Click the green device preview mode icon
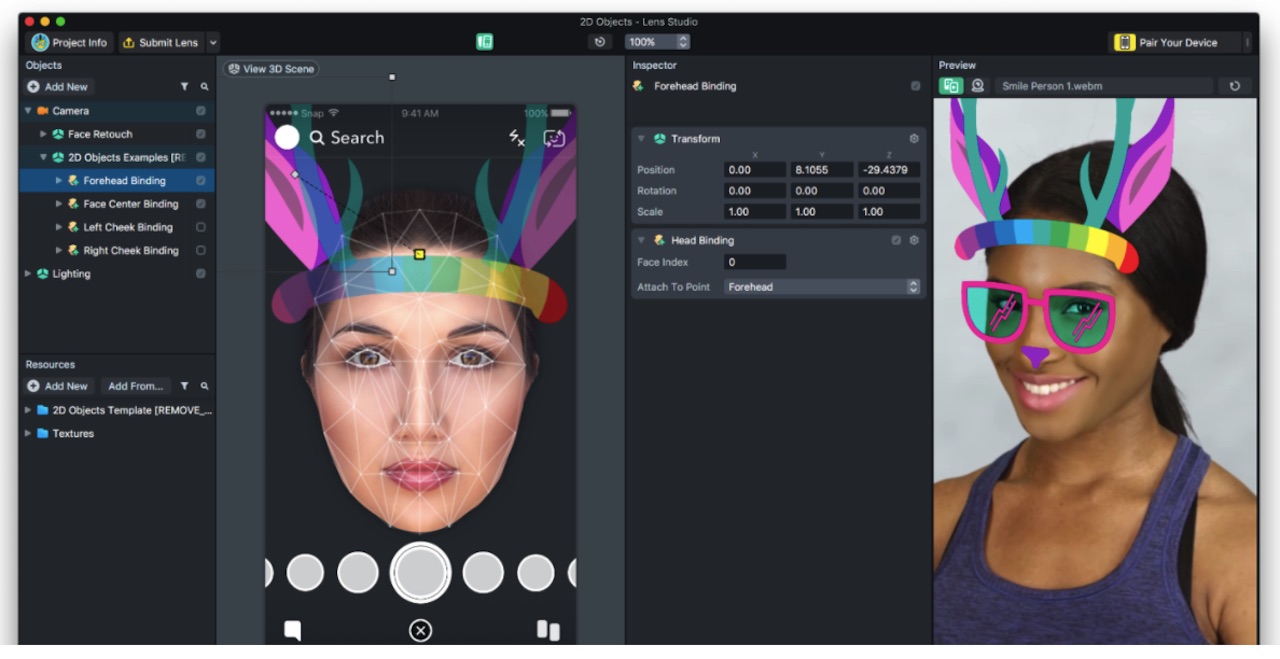The image size is (1280, 659). pos(951,86)
